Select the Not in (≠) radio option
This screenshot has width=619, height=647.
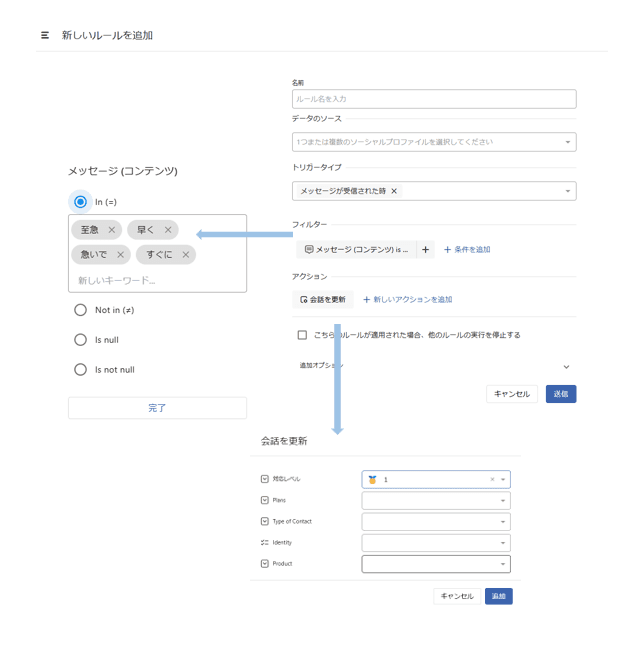click(81, 310)
